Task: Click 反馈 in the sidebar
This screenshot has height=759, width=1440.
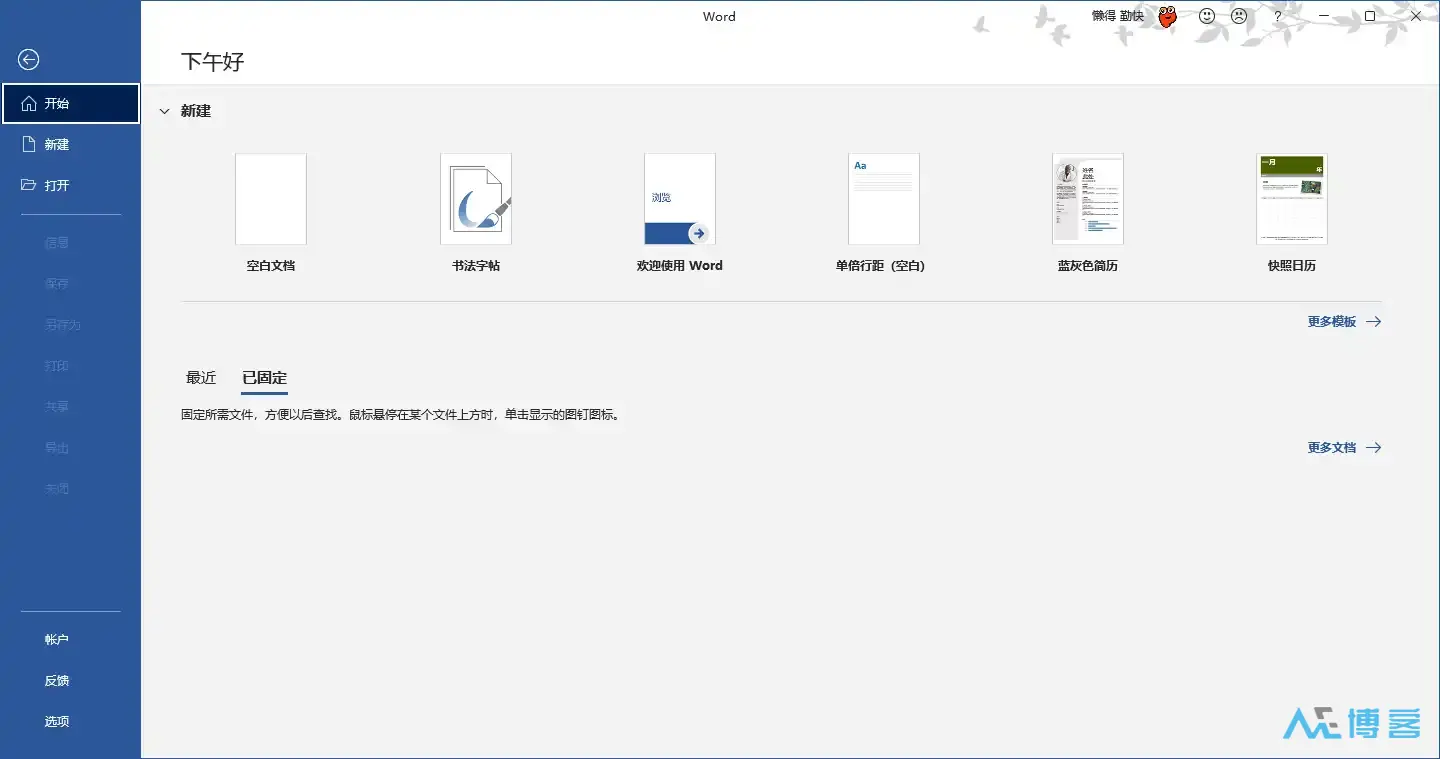Action: [x=57, y=680]
